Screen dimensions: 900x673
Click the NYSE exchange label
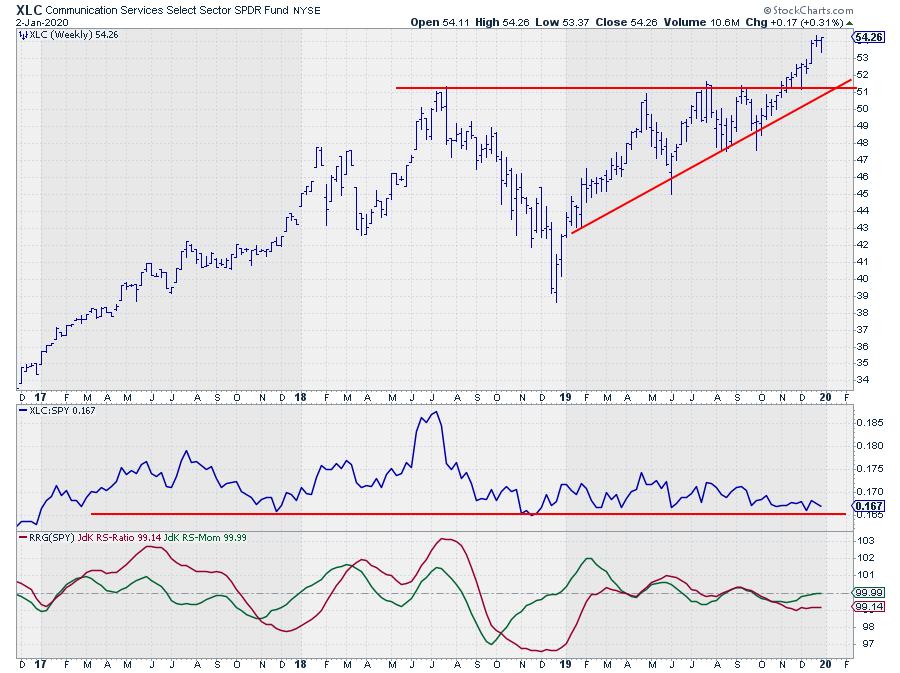pos(307,11)
